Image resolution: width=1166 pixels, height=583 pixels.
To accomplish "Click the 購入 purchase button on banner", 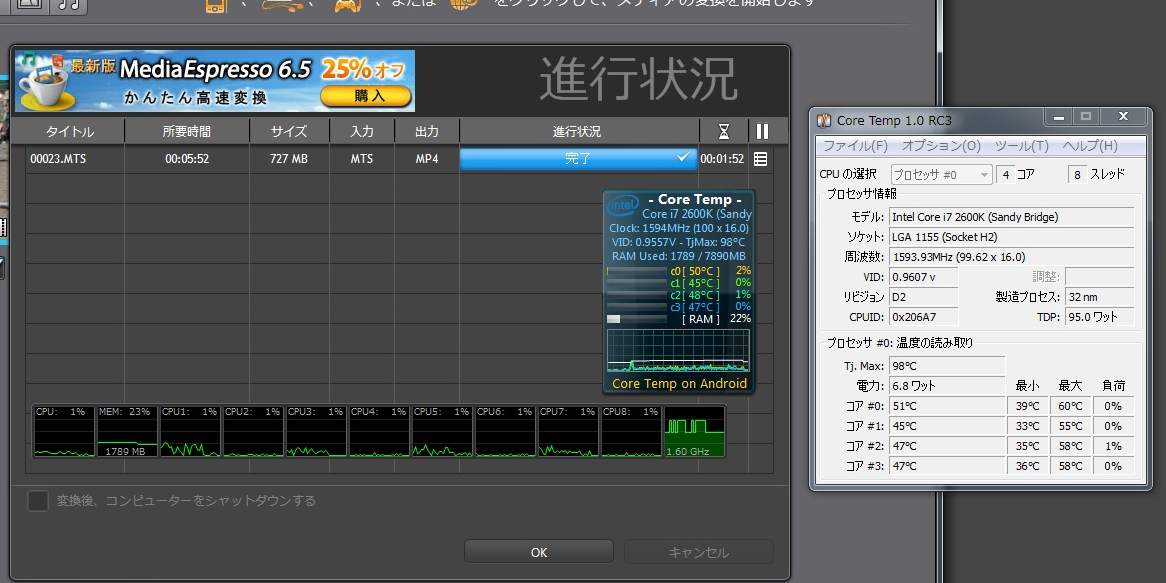I will (x=366, y=96).
